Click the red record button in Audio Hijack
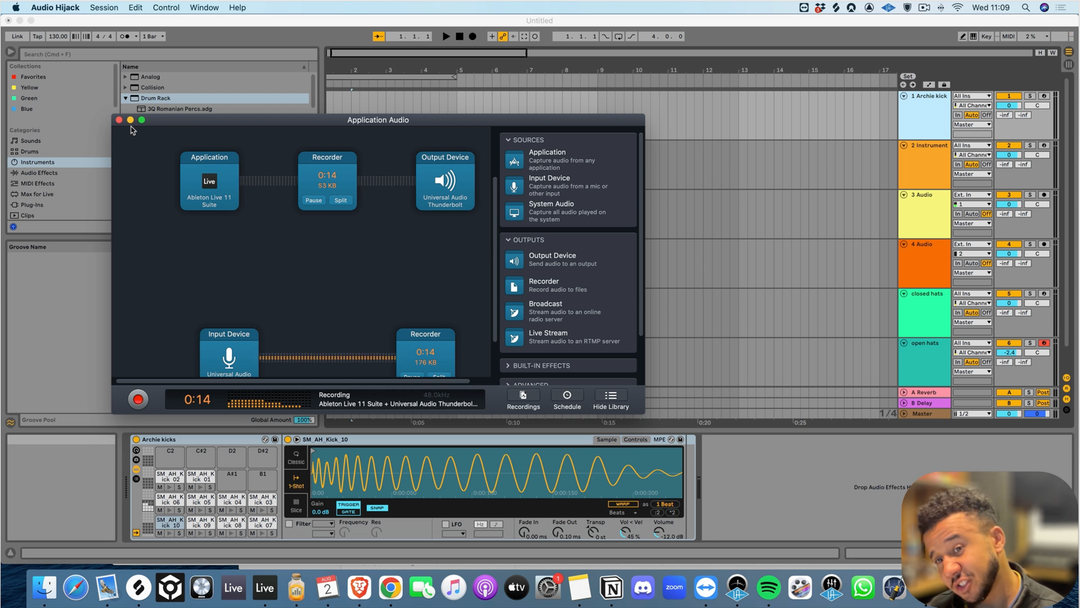This screenshot has height=608, width=1080. point(138,399)
